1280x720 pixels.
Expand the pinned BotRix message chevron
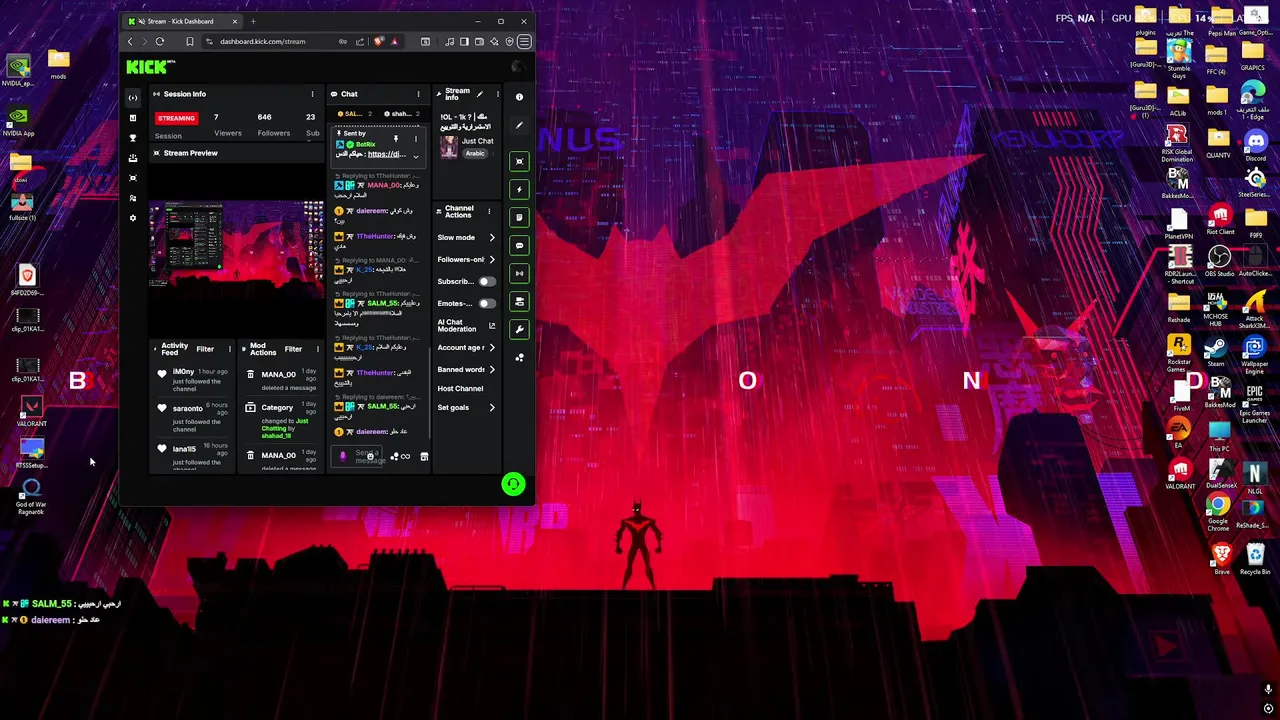pos(415,157)
